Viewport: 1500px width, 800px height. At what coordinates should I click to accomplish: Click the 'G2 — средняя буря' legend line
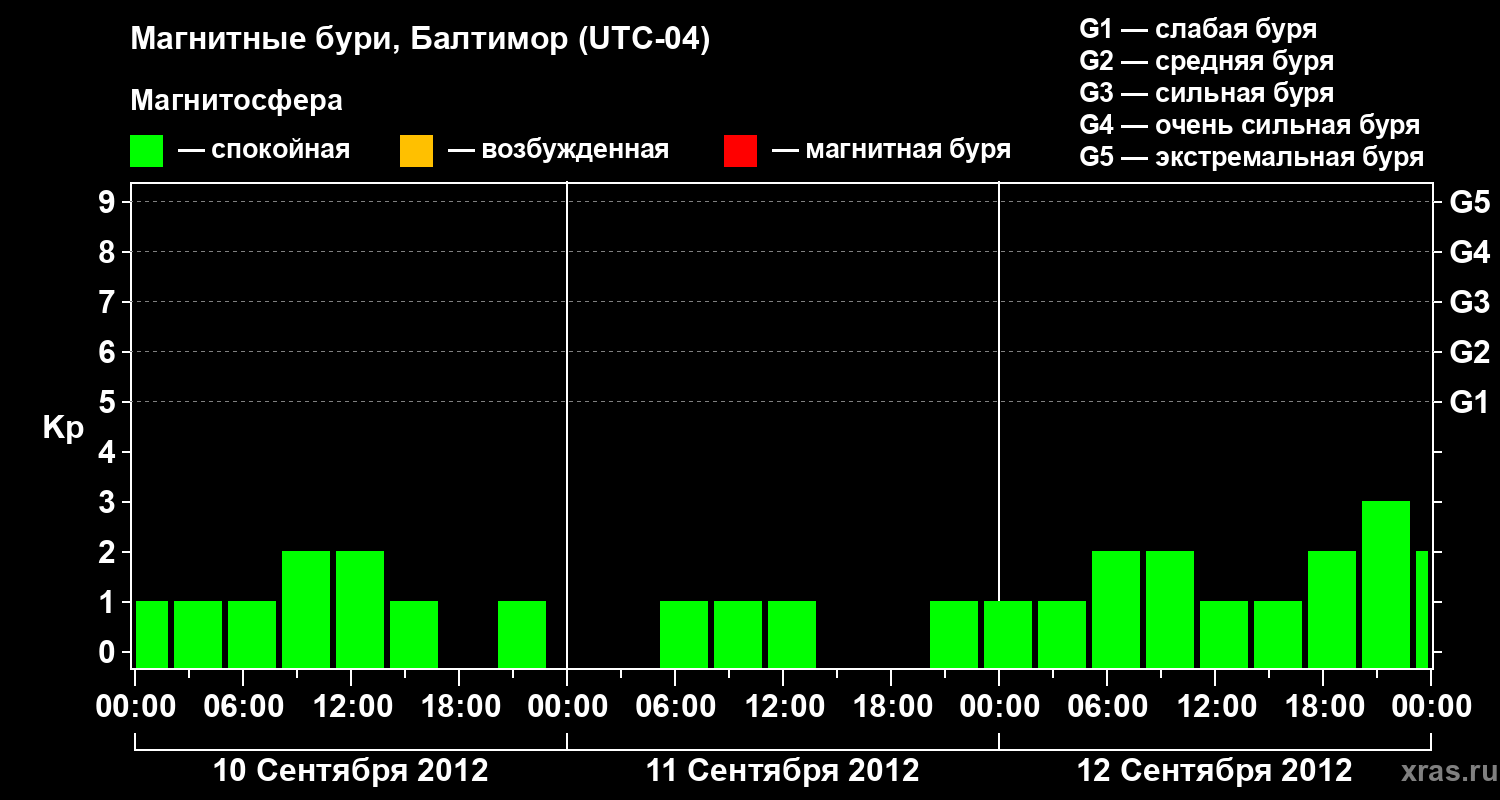pyautogui.click(x=1206, y=60)
